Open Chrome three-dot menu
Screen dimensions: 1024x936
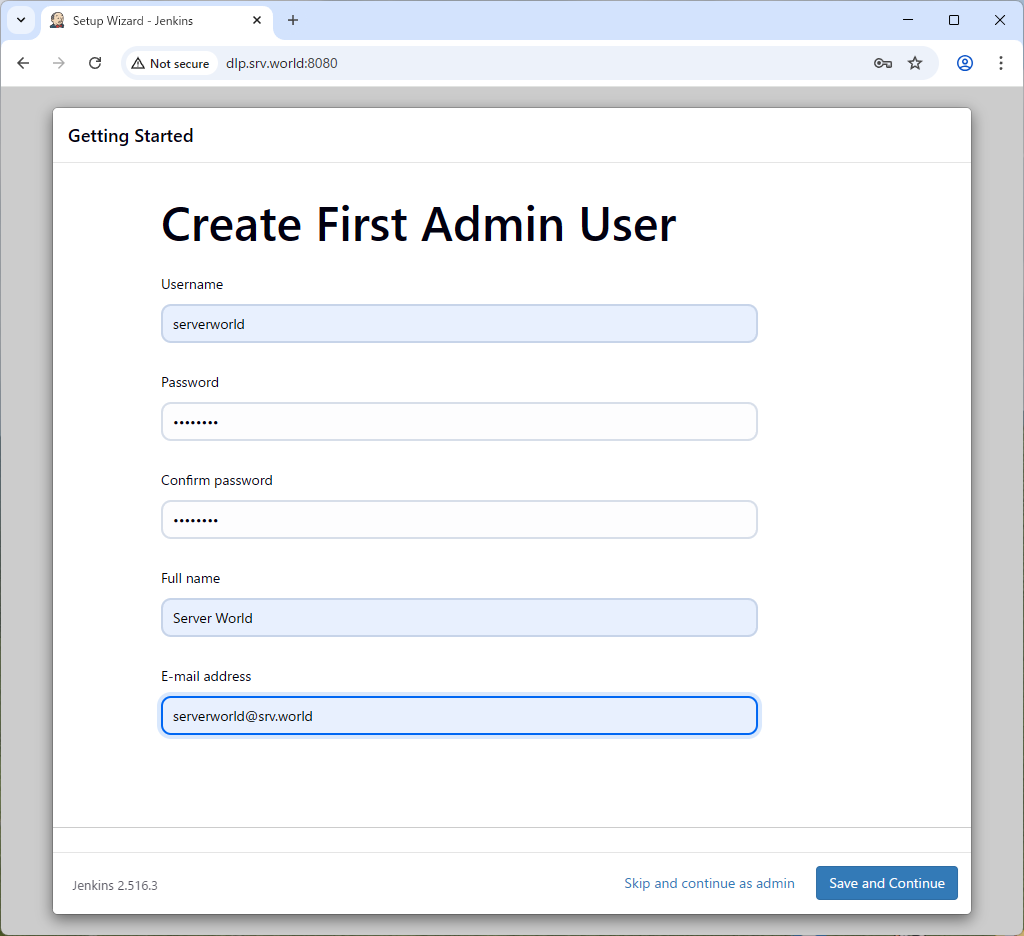coord(1001,63)
